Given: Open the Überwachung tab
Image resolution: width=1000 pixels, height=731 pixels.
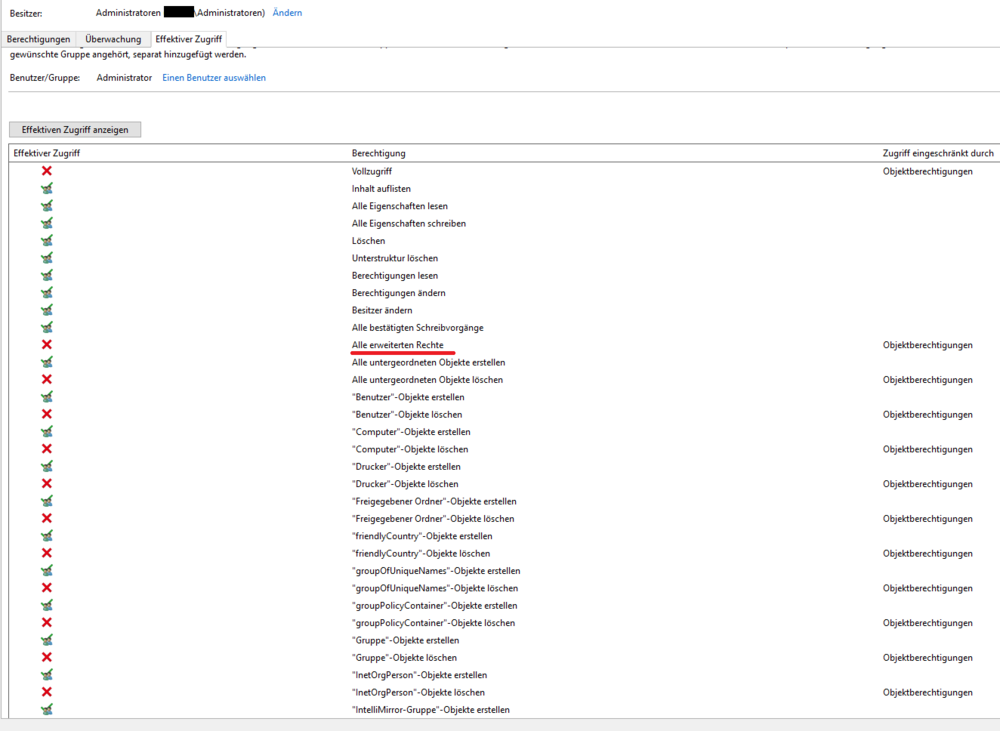Looking at the screenshot, I should tap(113, 39).
